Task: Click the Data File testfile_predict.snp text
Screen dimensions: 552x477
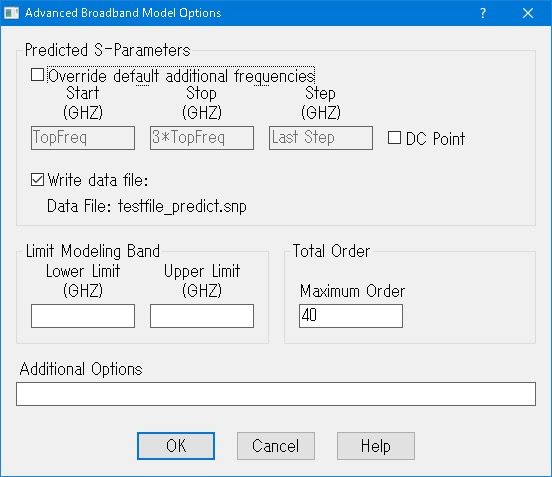Action: coord(147,206)
